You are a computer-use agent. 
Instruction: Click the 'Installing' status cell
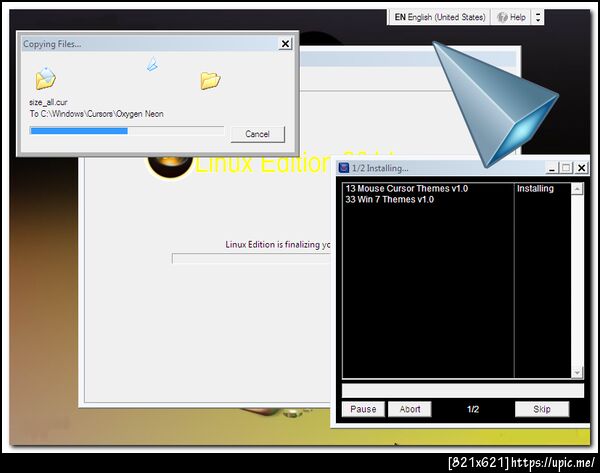tap(535, 188)
